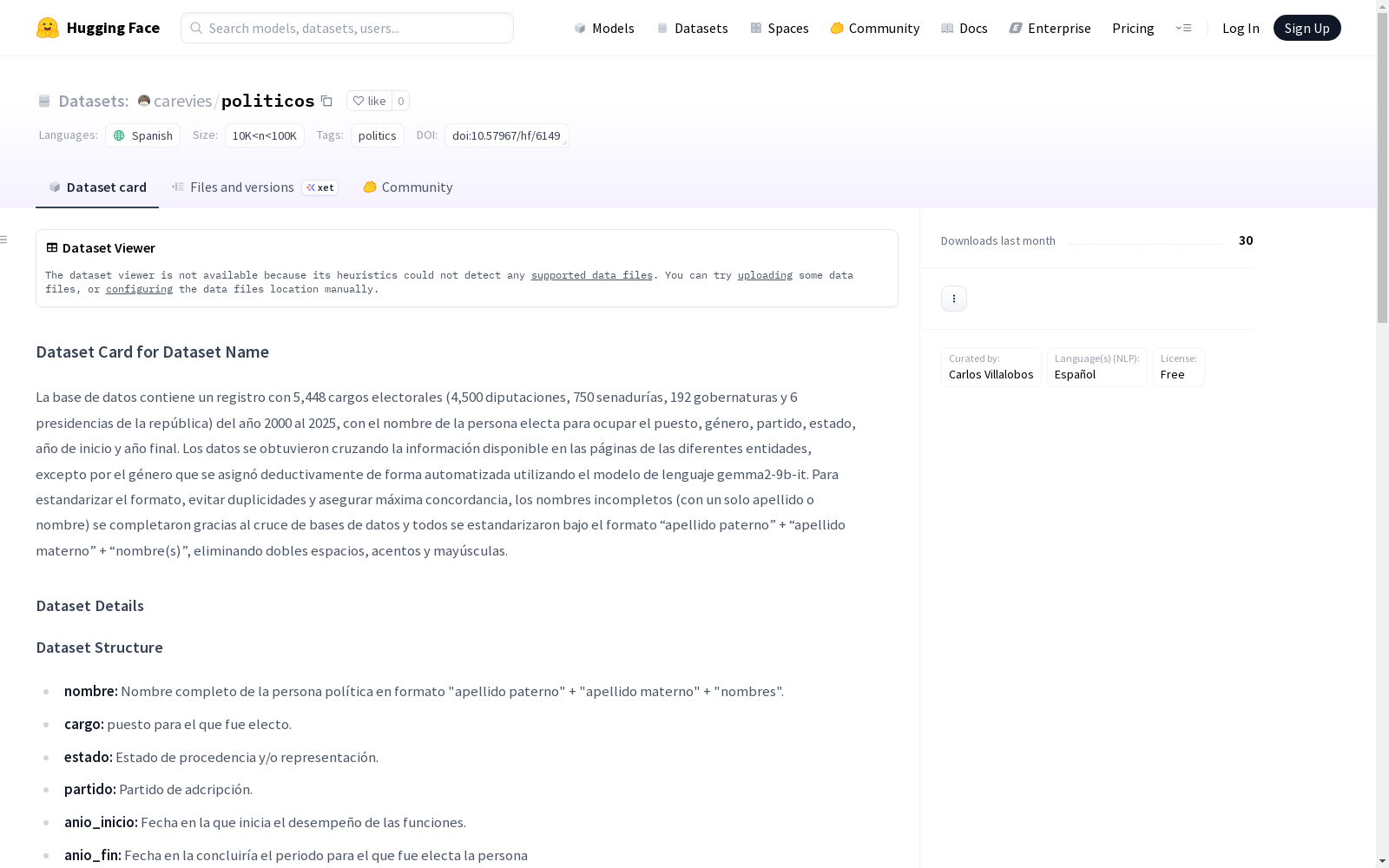Click the Log In link
The height and width of the screenshot is (868, 1389).
pos(1241,28)
